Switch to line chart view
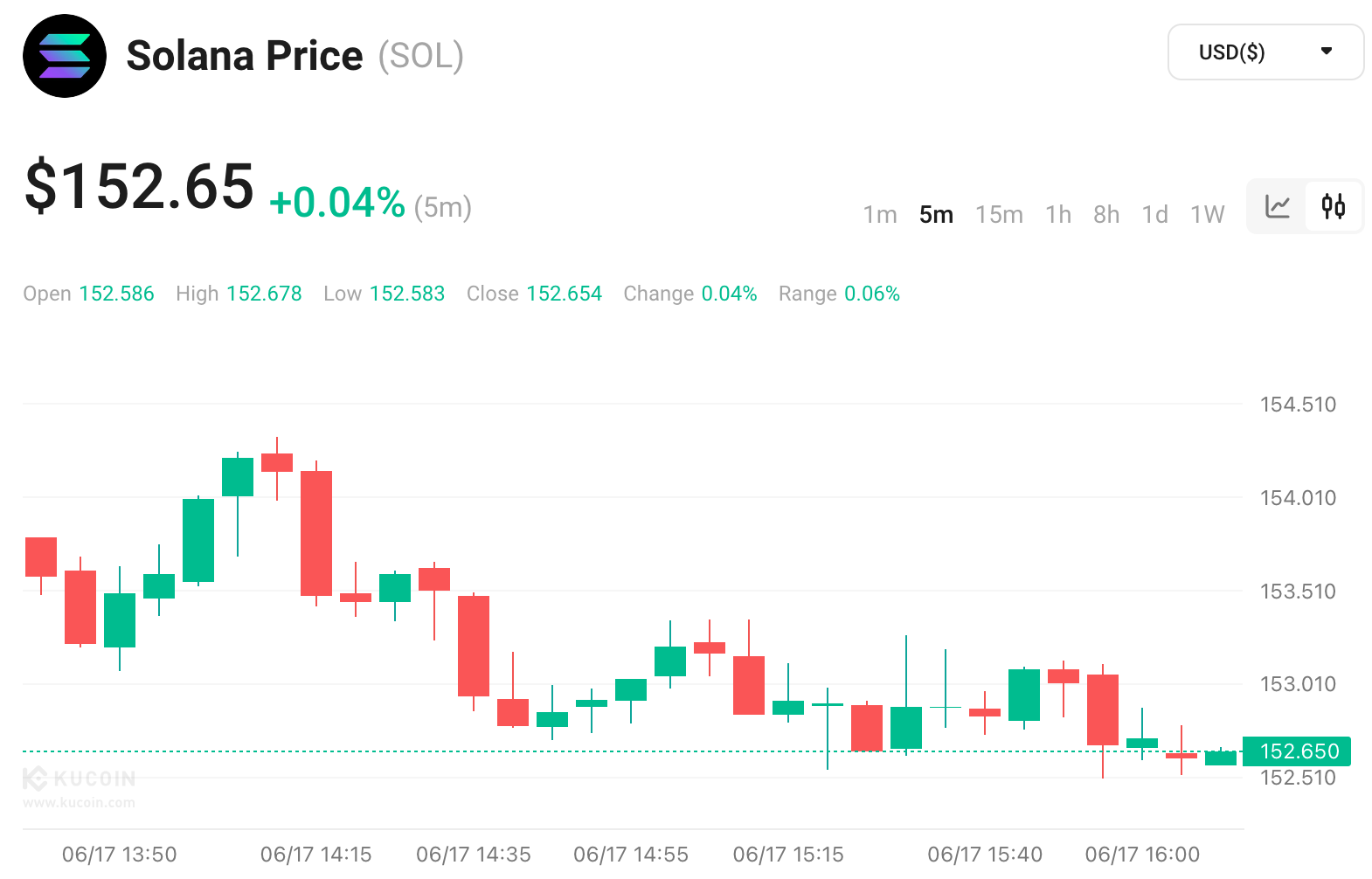The height and width of the screenshot is (879, 1372). pyautogui.click(x=1277, y=207)
